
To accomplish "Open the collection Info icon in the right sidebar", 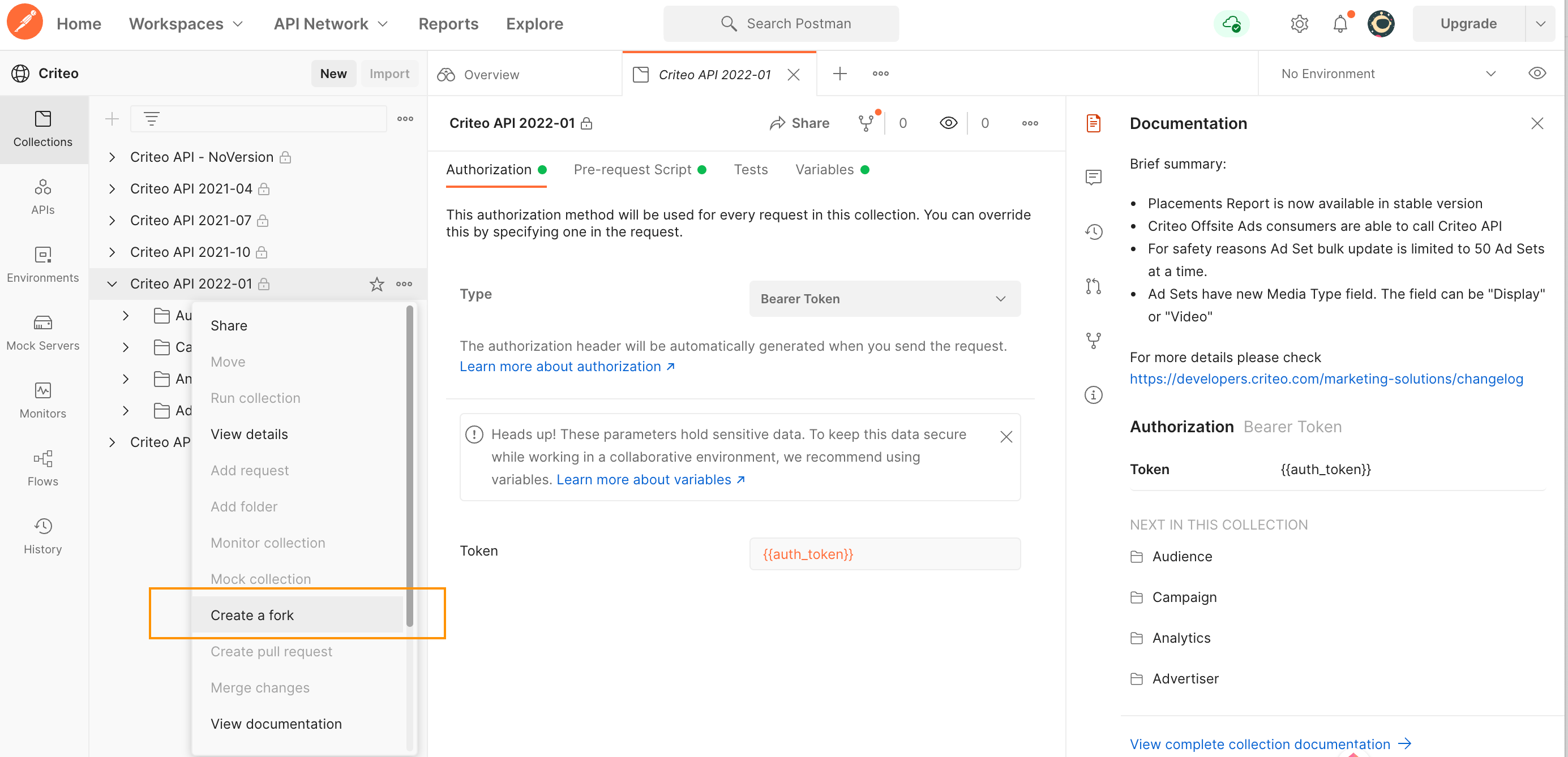I will click(x=1093, y=395).
